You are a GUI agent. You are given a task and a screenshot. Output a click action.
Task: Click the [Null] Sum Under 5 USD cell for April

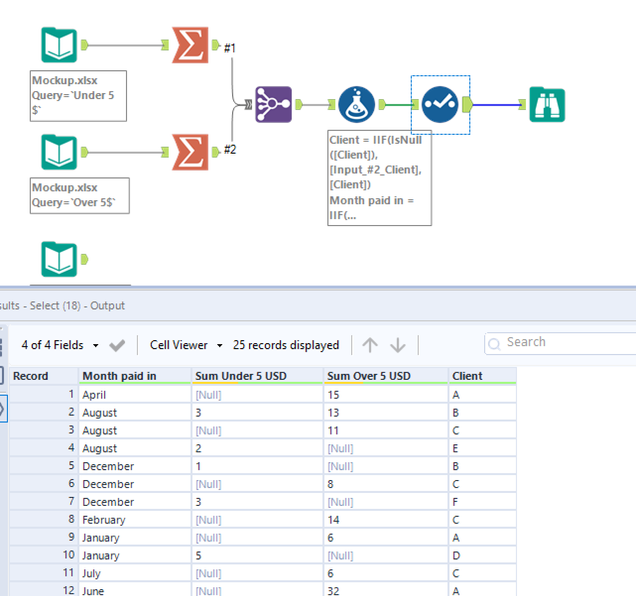point(257,394)
